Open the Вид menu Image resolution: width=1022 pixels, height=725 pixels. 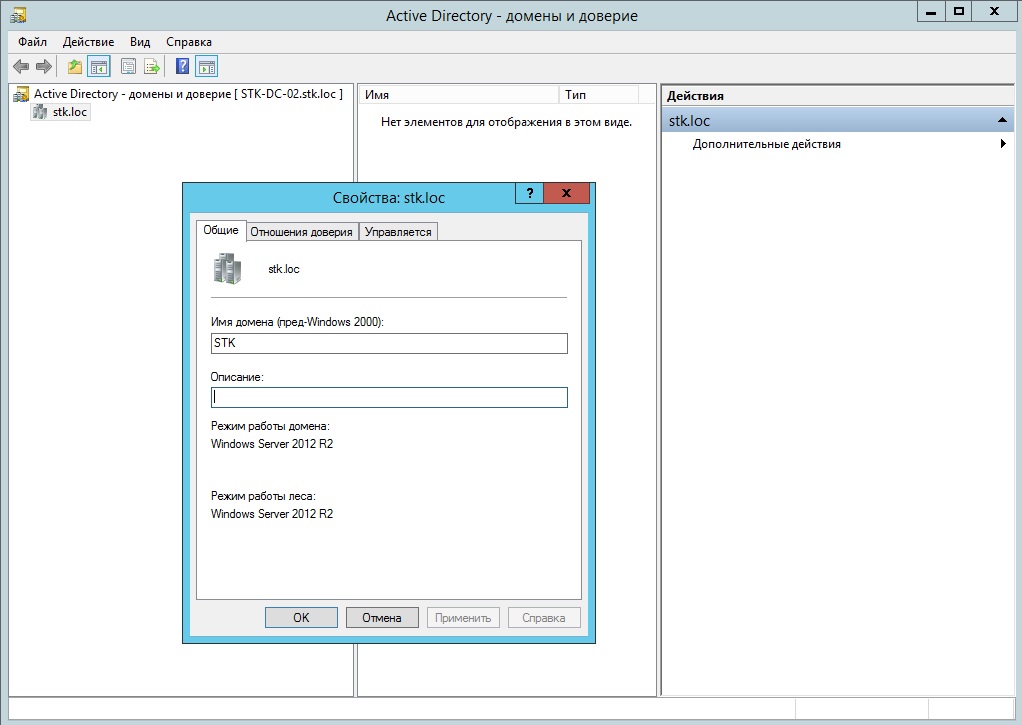140,42
